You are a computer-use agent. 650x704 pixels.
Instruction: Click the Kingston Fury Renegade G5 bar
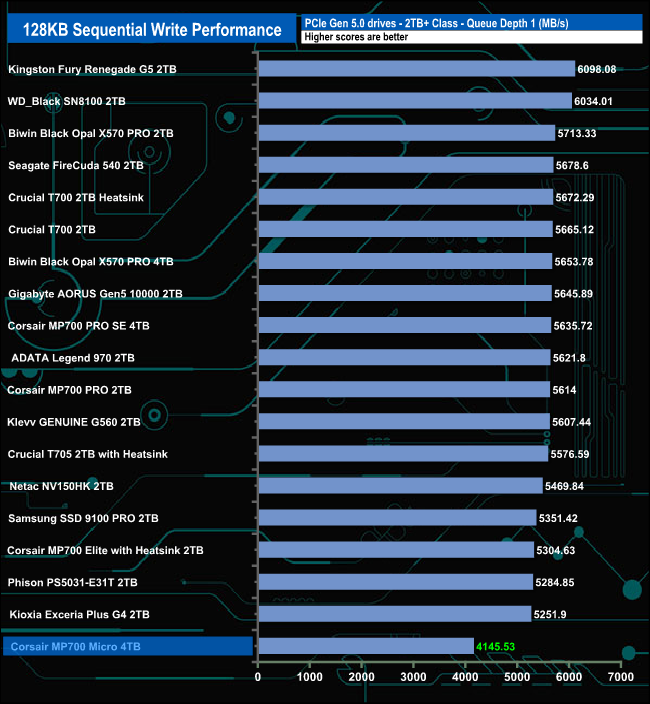(x=417, y=69)
